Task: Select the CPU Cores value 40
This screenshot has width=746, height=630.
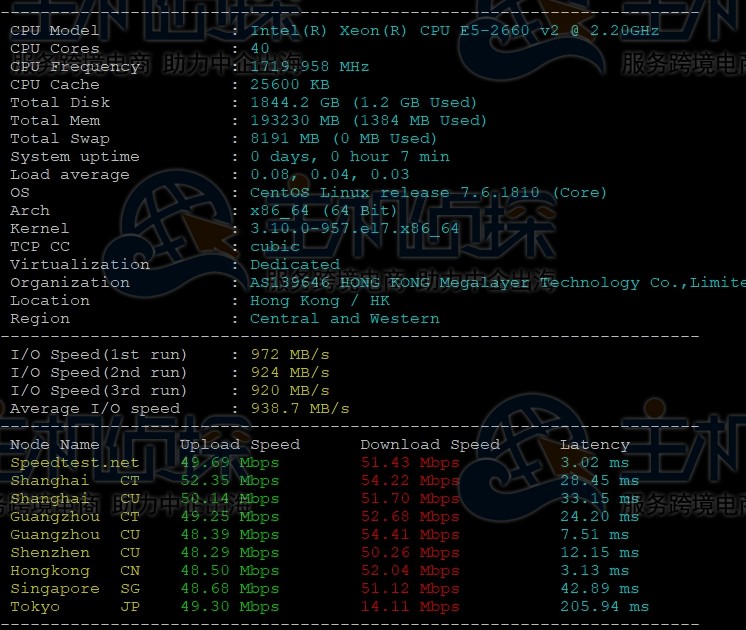Action: [260, 49]
